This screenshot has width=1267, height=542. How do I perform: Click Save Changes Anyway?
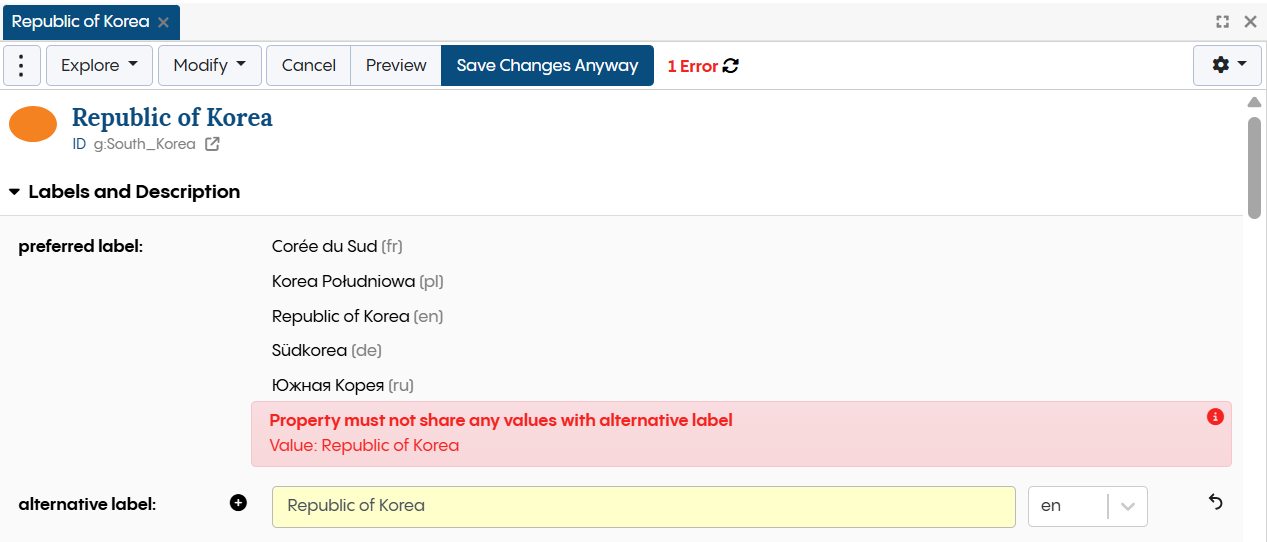(547, 65)
